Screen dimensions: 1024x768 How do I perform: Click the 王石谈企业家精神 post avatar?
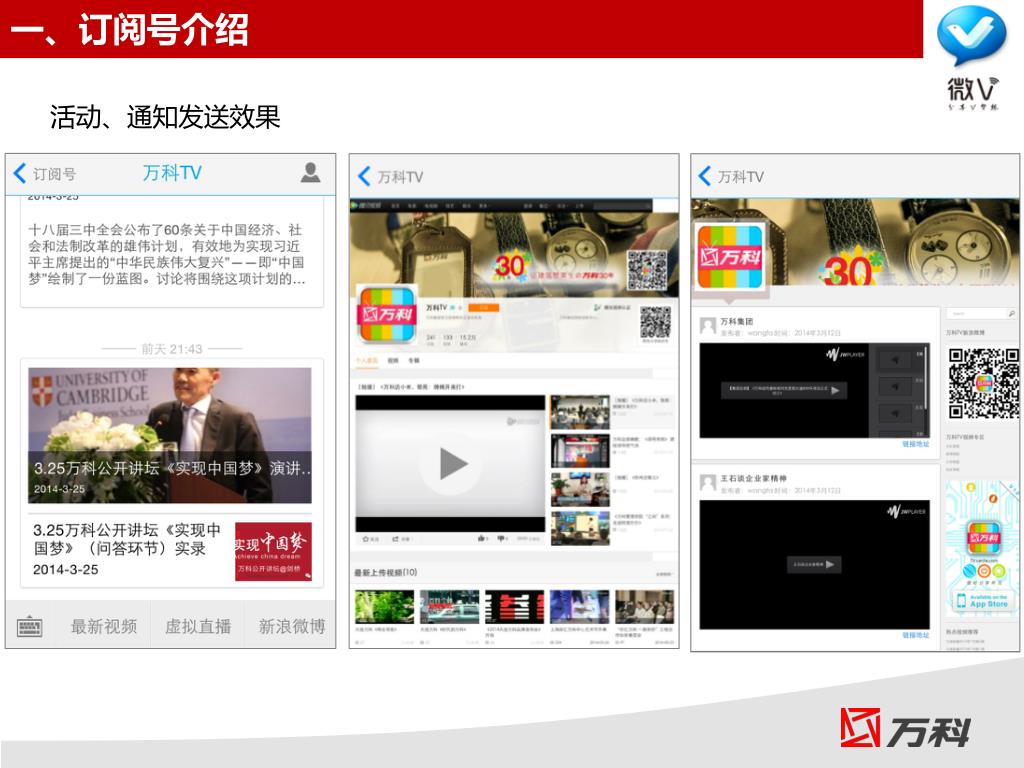point(708,483)
